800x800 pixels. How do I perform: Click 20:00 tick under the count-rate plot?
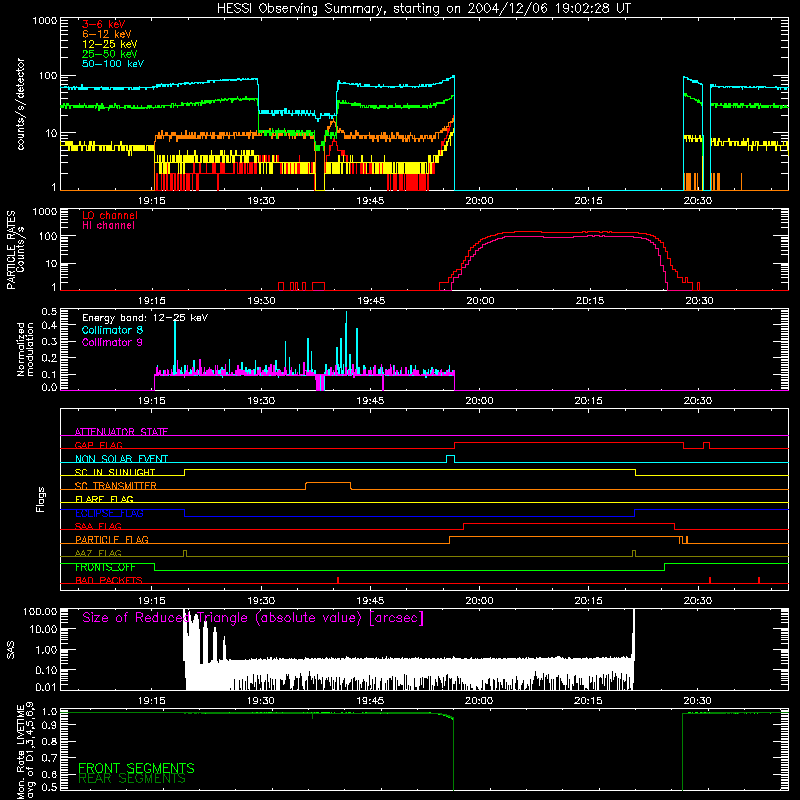point(480,201)
